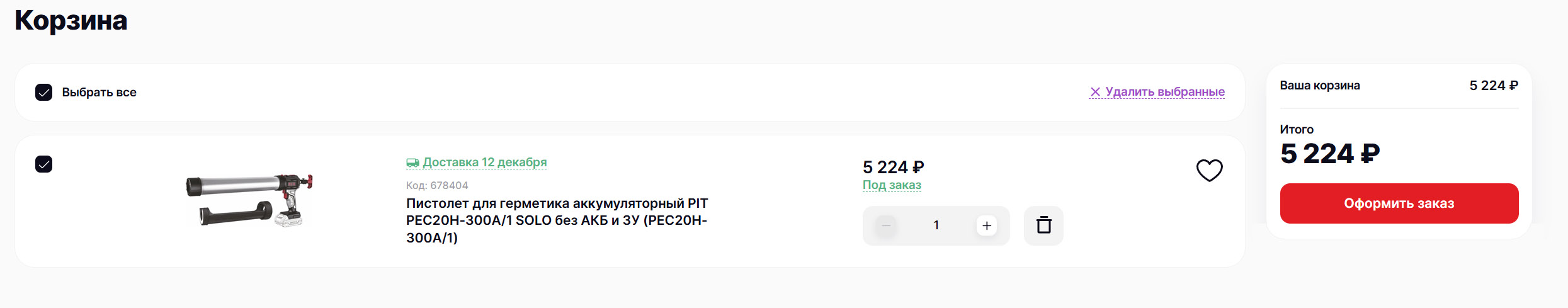Click the X icon beside Удалить выбранные
This screenshot has width=1568, height=308.
coord(1095,92)
